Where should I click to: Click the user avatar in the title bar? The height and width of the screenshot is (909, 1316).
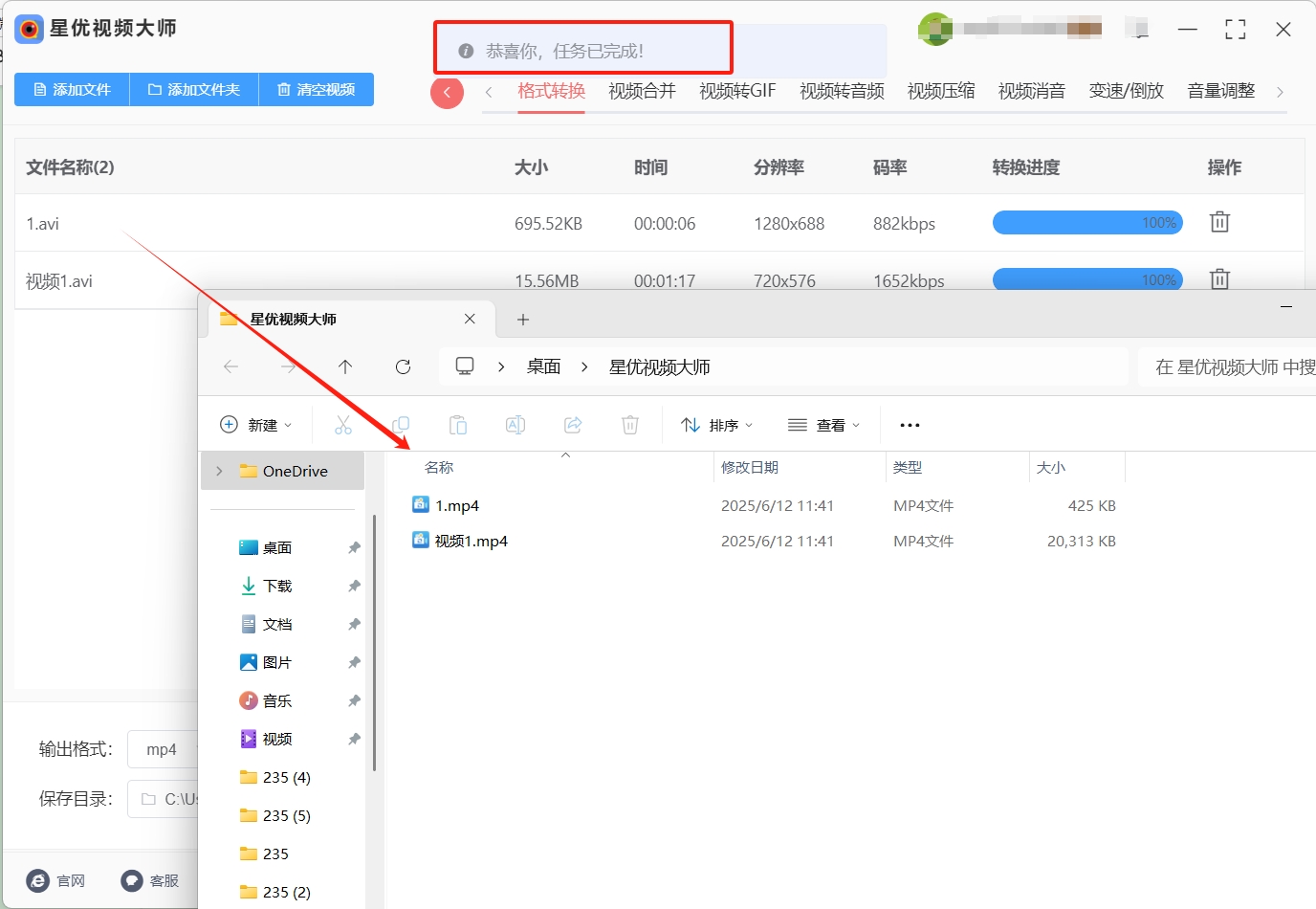pyautogui.click(x=934, y=30)
